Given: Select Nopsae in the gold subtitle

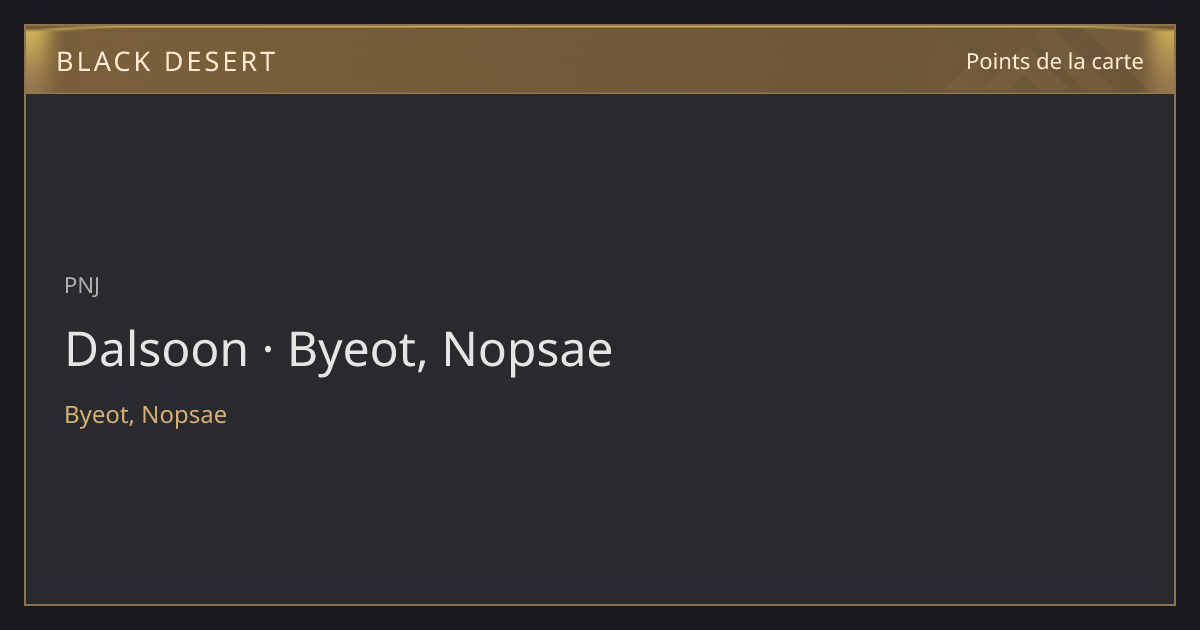Looking at the screenshot, I should coord(184,416).
